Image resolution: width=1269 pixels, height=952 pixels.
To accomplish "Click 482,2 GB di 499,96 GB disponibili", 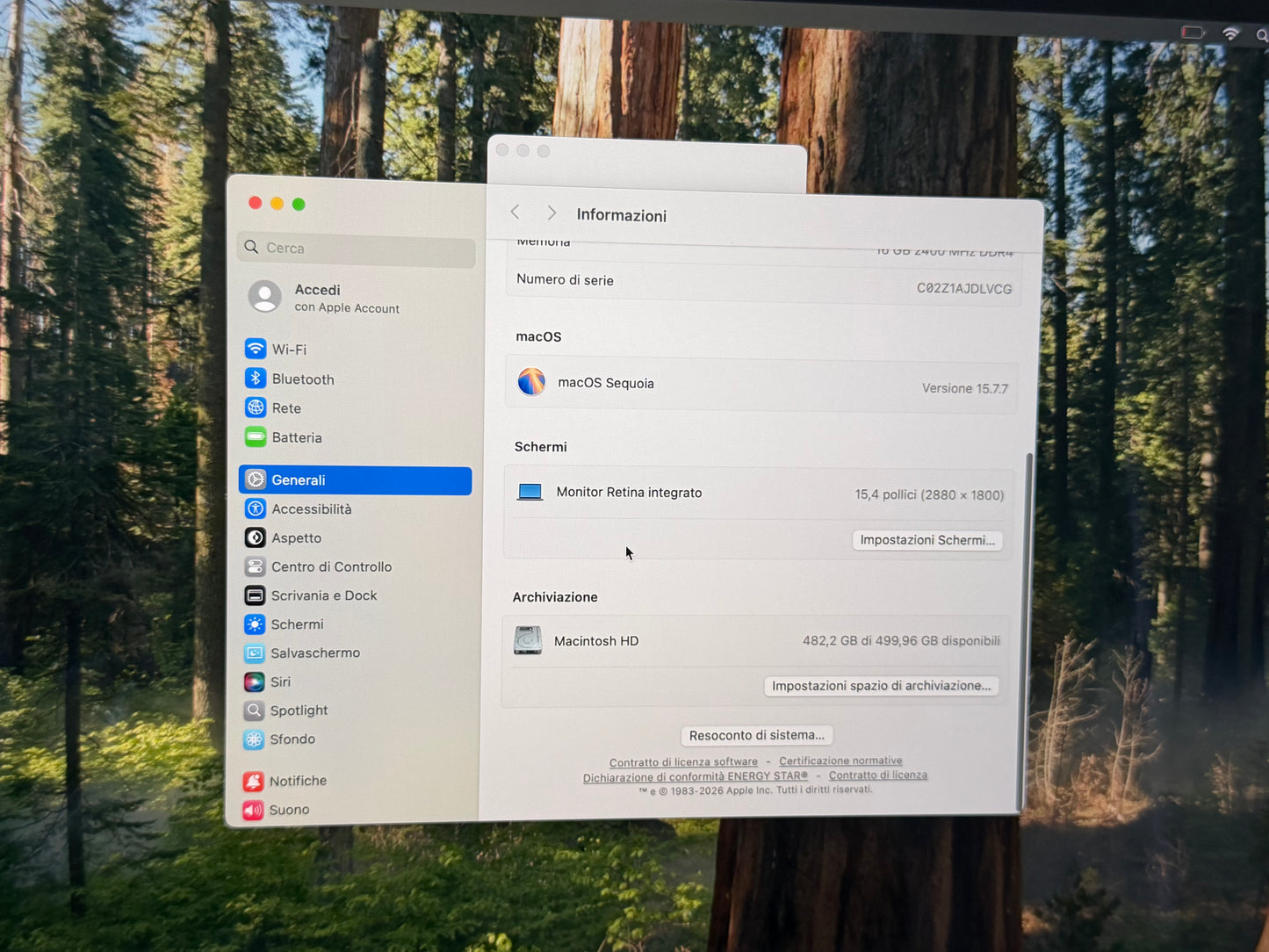I will (901, 641).
